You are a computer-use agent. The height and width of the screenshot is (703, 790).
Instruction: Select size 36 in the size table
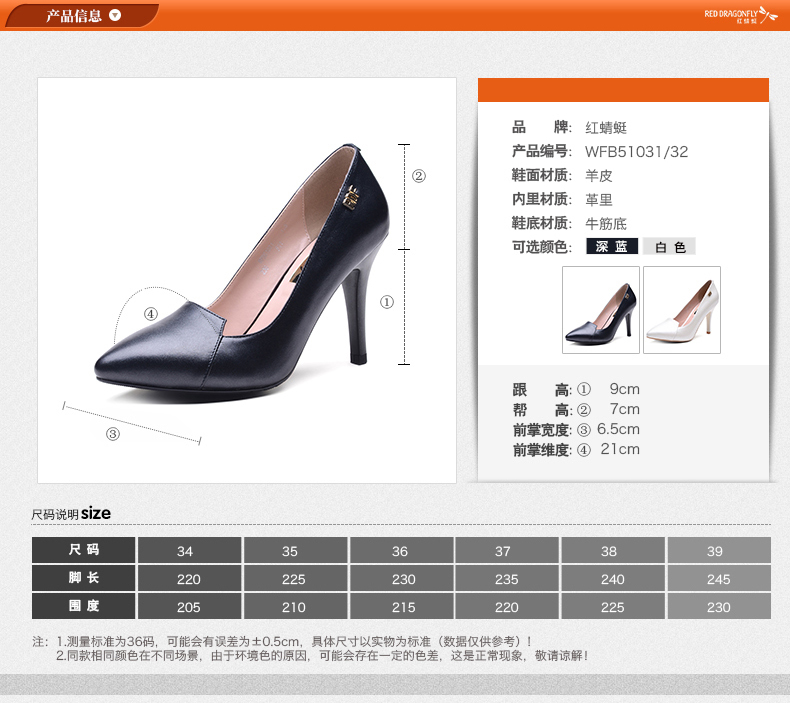400,550
